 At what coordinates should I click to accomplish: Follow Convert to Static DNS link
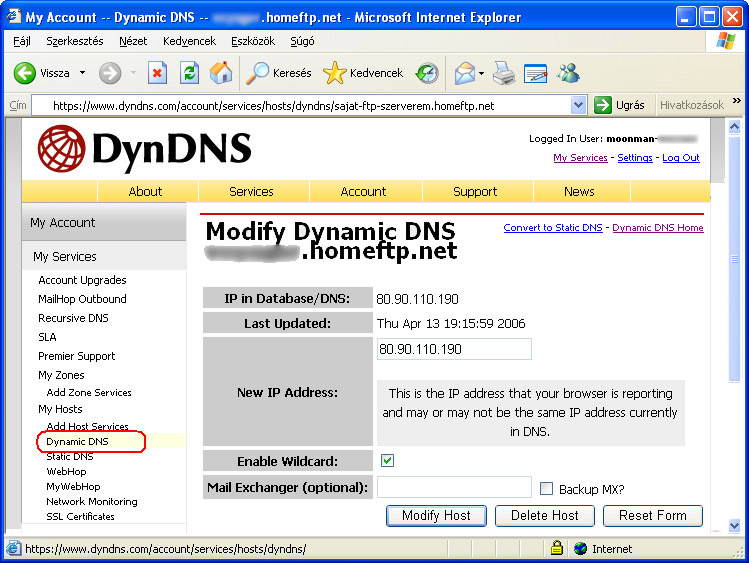tap(553, 228)
